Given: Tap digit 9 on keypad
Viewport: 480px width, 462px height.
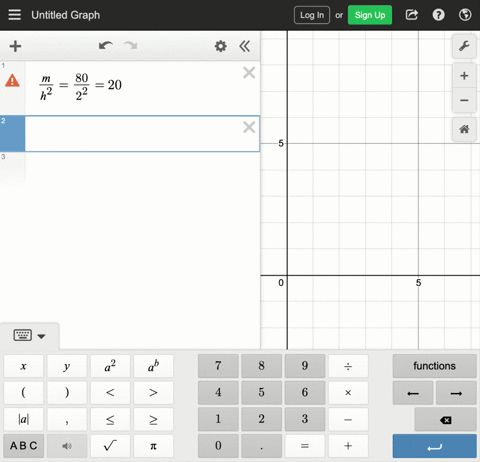Looking at the screenshot, I should point(305,366).
